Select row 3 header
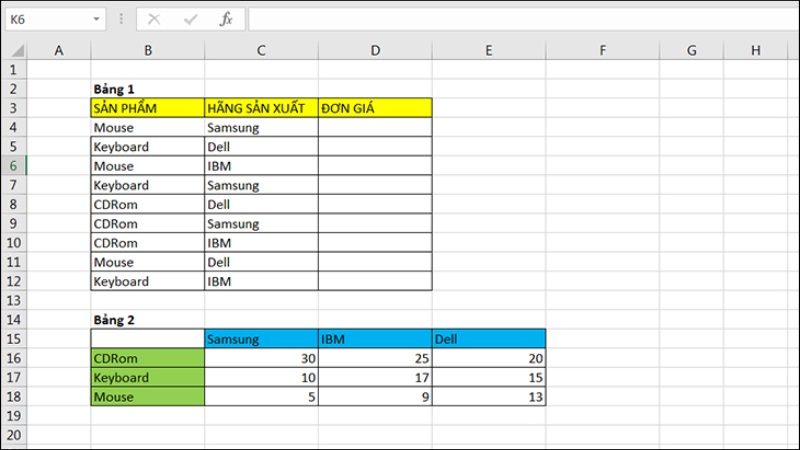The height and width of the screenshot is (450, 800). tap(13, 108)
